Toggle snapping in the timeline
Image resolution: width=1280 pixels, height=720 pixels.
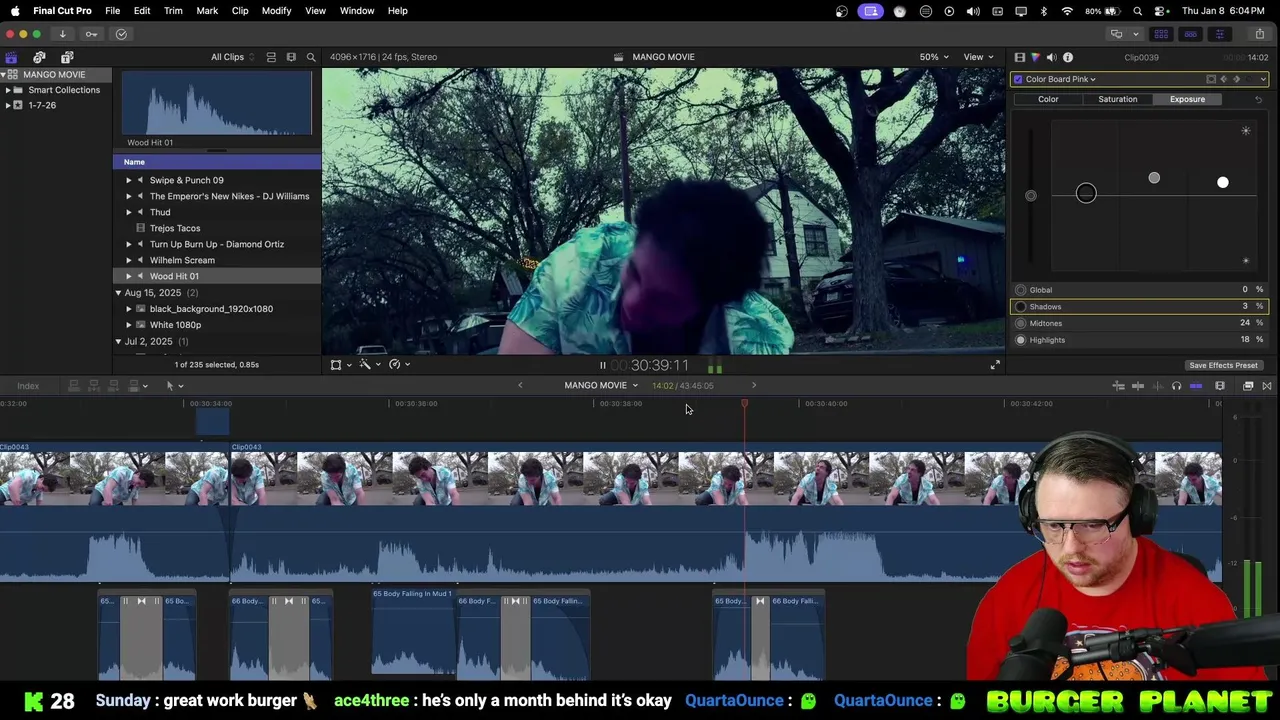(x=1196, y=386)
